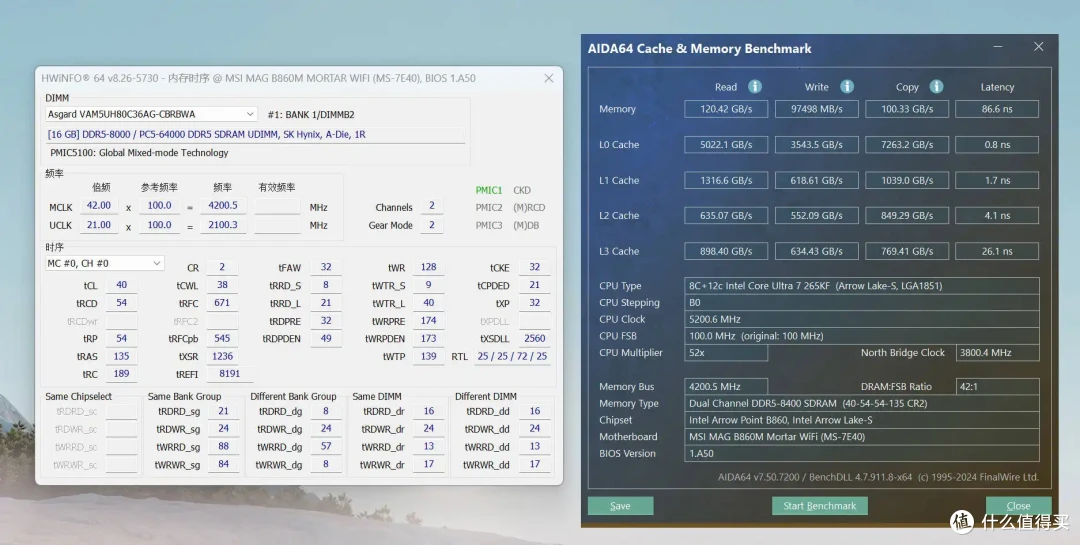Click the DRAM:FSB Ratio value 42:1

pos(997,387)
